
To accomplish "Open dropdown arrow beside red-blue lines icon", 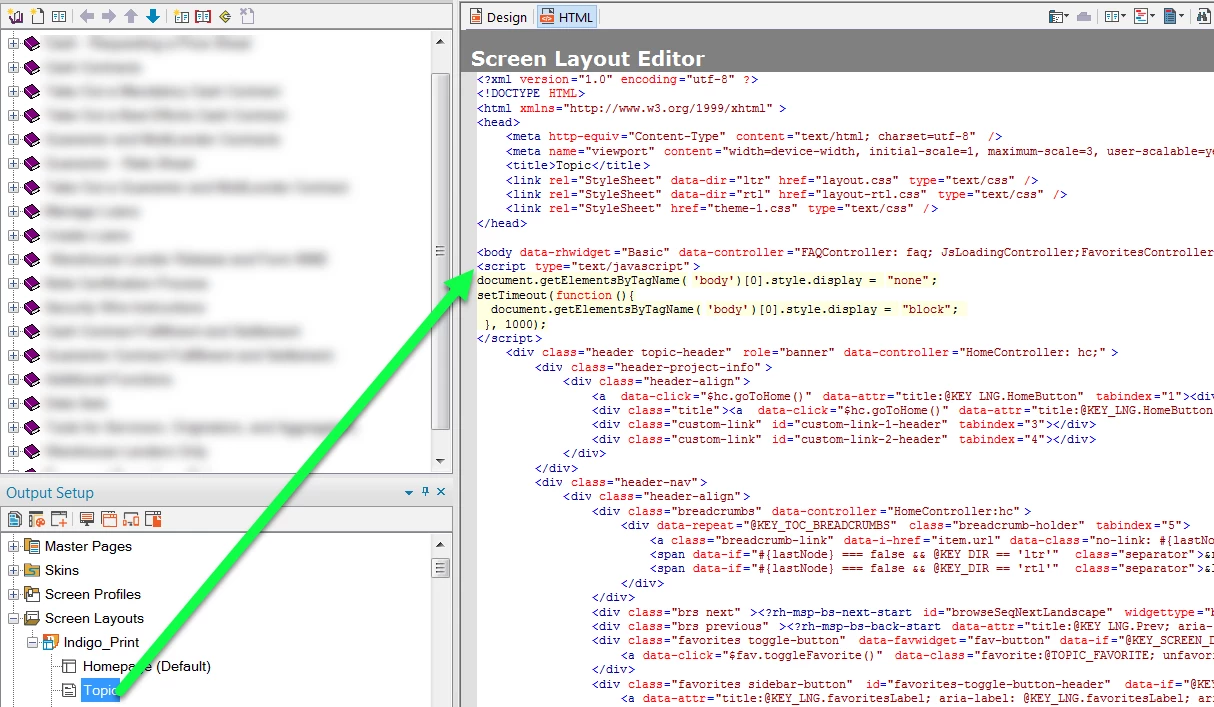I will (x=1153, y=16).
